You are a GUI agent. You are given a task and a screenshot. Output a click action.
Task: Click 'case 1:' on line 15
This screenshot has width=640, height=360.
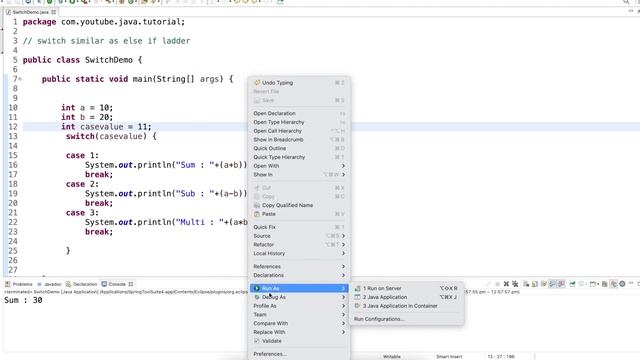pyautogui.click(x=82, y=156)
